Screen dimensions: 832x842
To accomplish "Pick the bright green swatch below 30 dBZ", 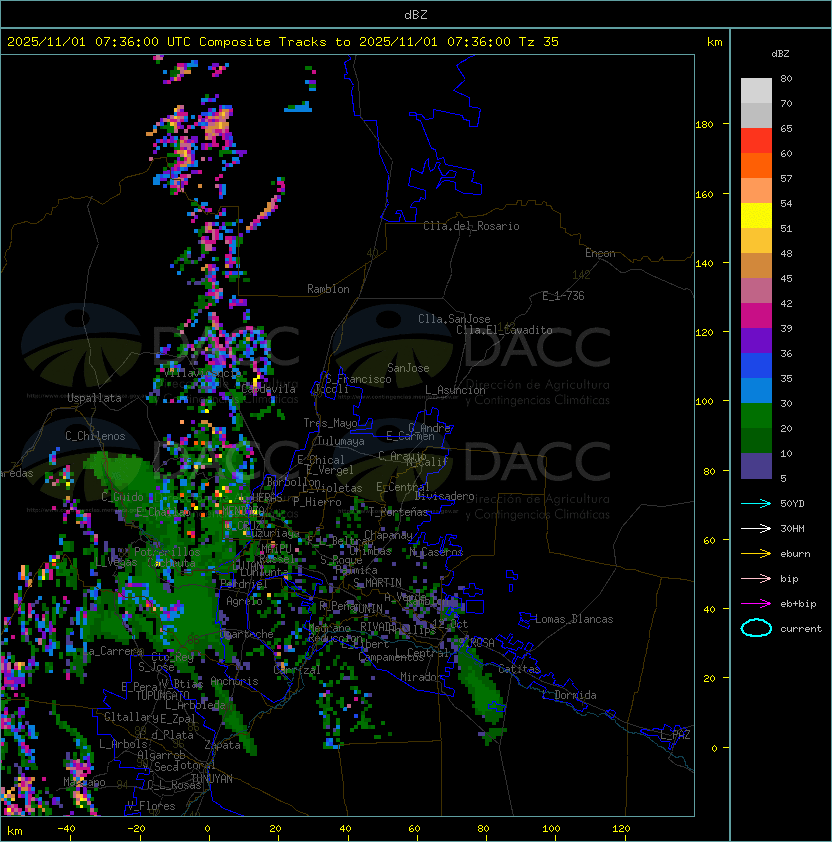I will point(756,415).
